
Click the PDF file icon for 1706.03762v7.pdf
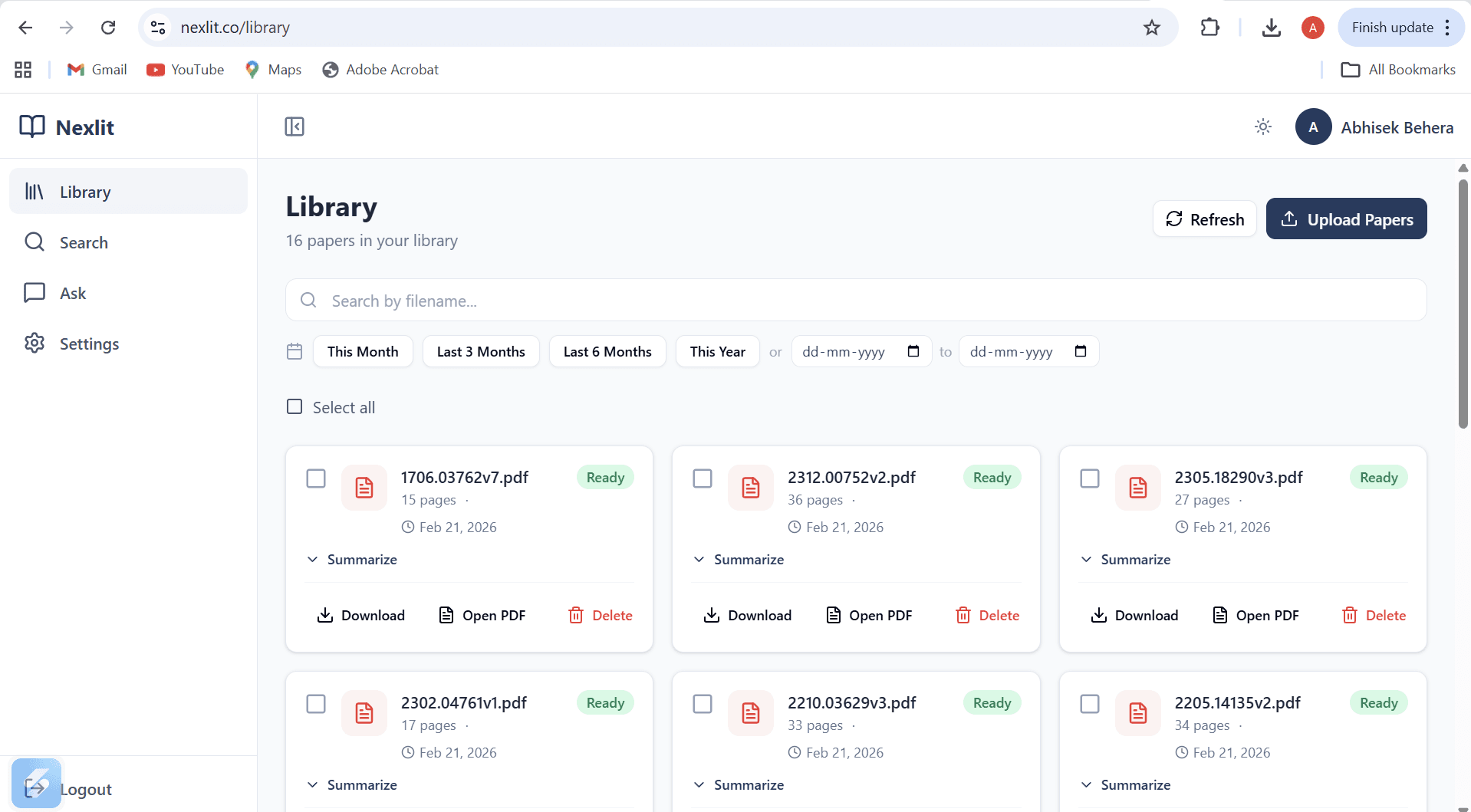[x=364, y=488]
